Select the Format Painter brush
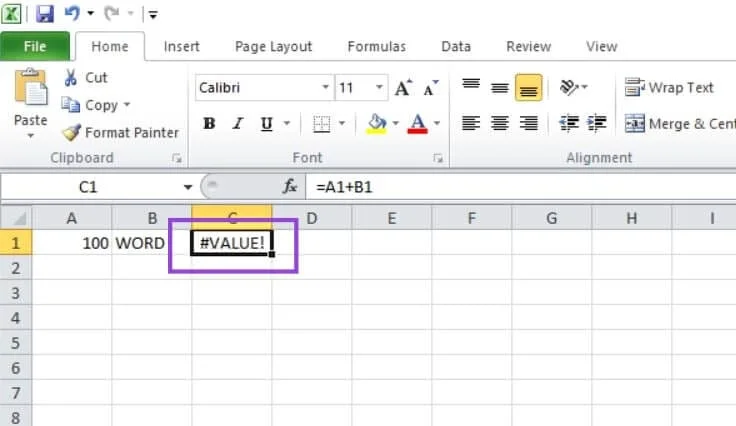Screen dimensions: 736x426 coord(71,132)
